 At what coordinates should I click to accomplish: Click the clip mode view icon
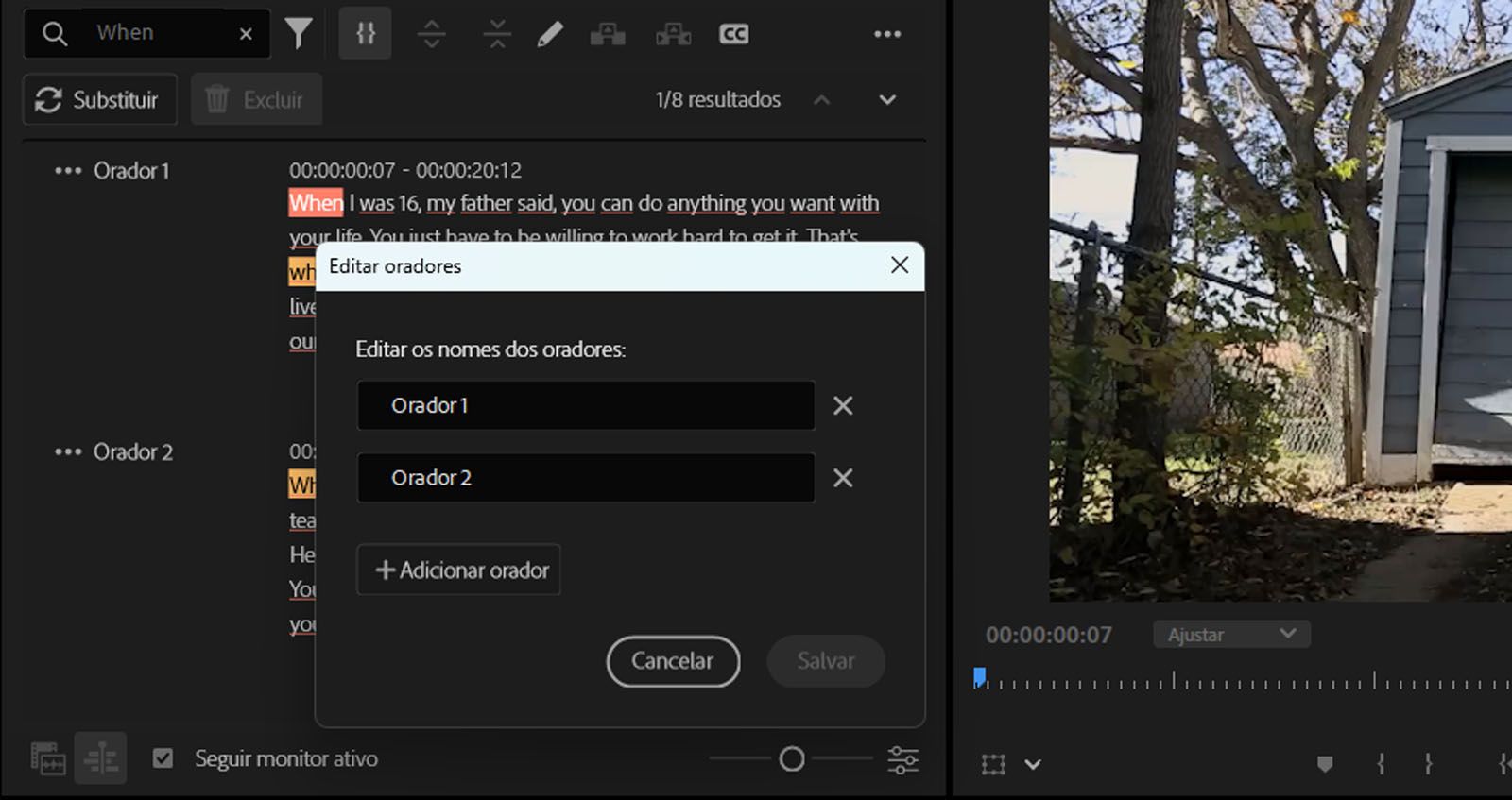coord(48,758)
